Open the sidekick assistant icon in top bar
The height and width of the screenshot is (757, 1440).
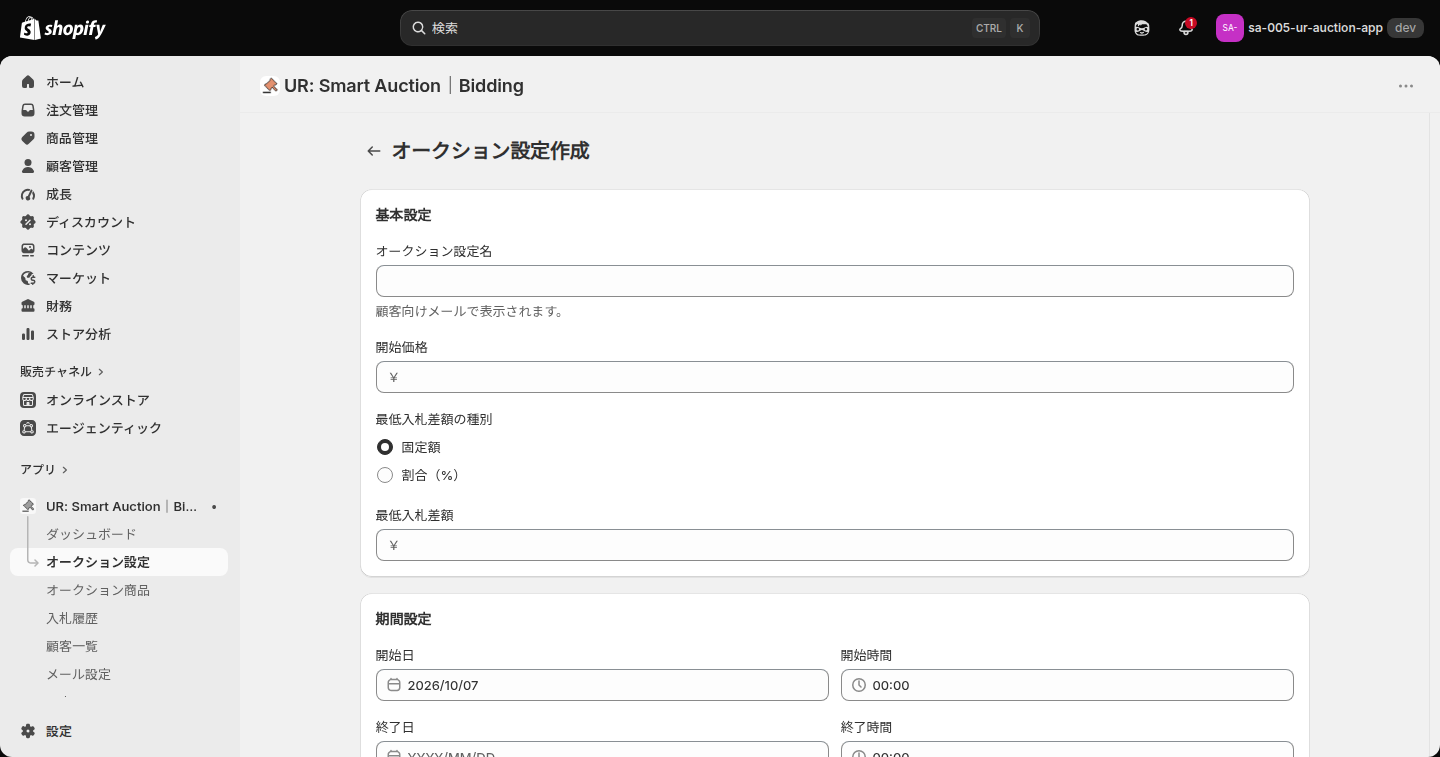pos(1142,28)
